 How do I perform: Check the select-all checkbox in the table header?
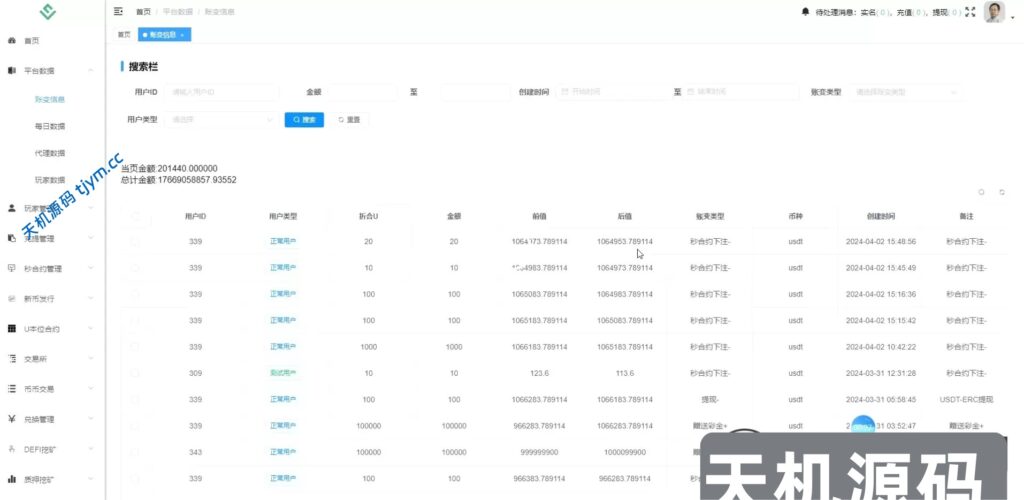135,216
